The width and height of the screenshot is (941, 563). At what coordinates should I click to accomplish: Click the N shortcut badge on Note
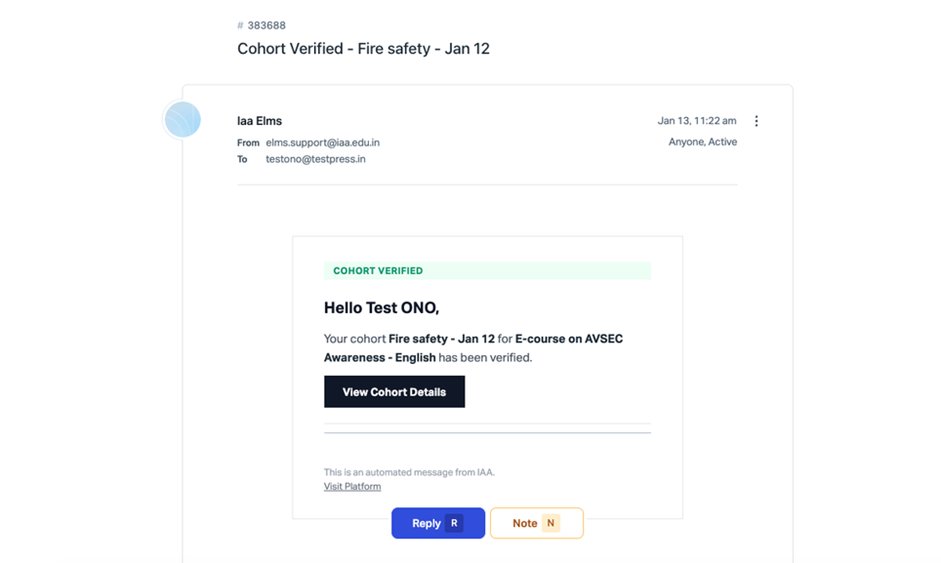point(551,523)
